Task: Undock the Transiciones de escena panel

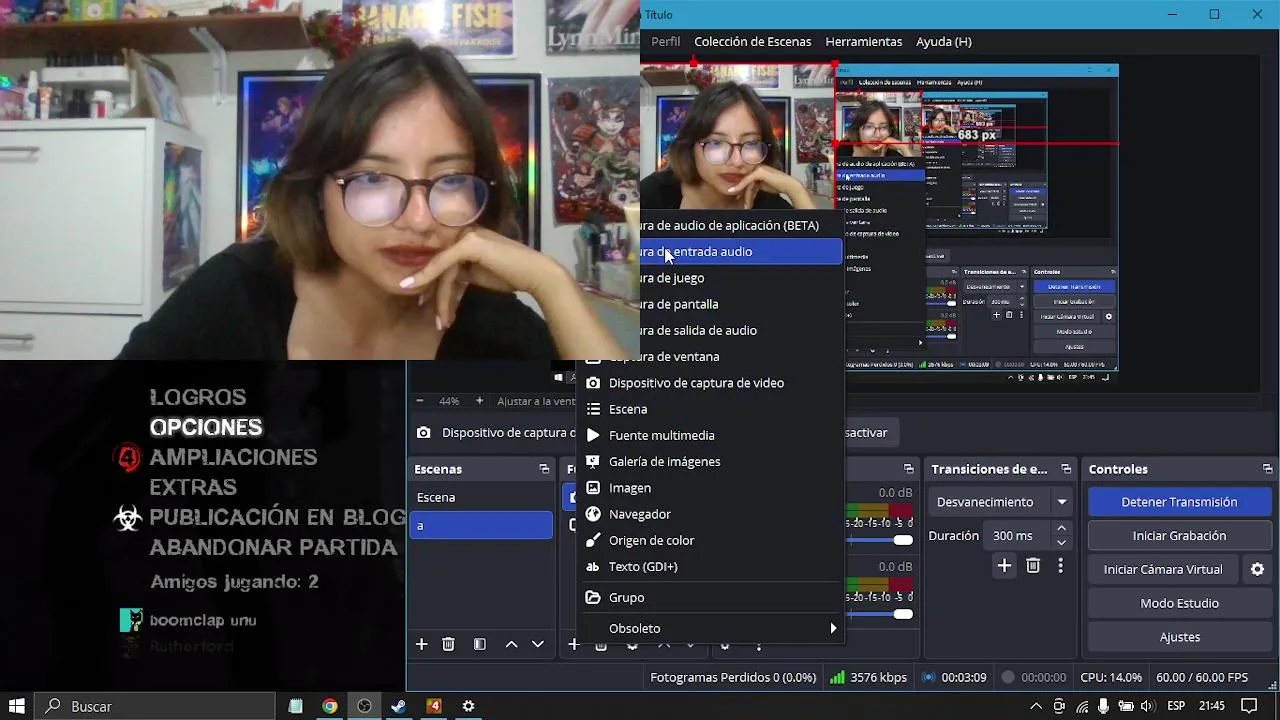Action: [x=1066, y=469]
